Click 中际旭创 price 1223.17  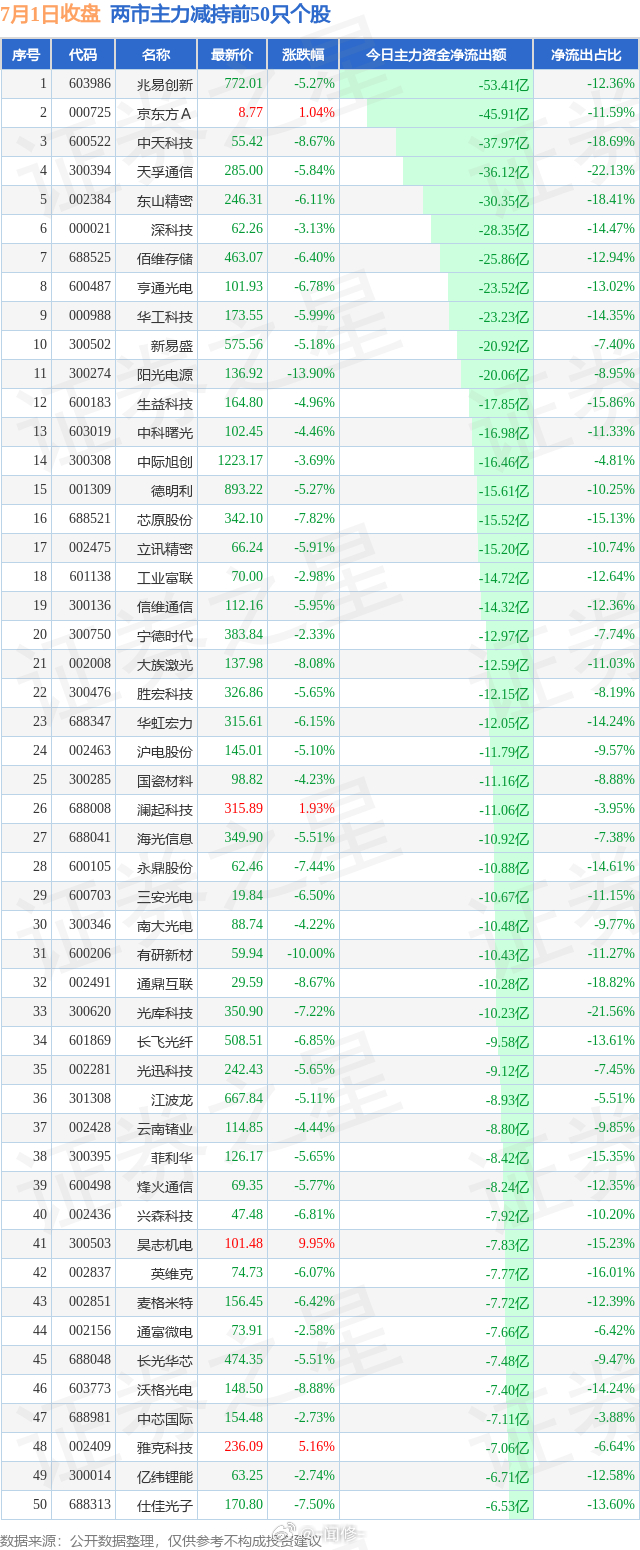(x=240, y=461)
